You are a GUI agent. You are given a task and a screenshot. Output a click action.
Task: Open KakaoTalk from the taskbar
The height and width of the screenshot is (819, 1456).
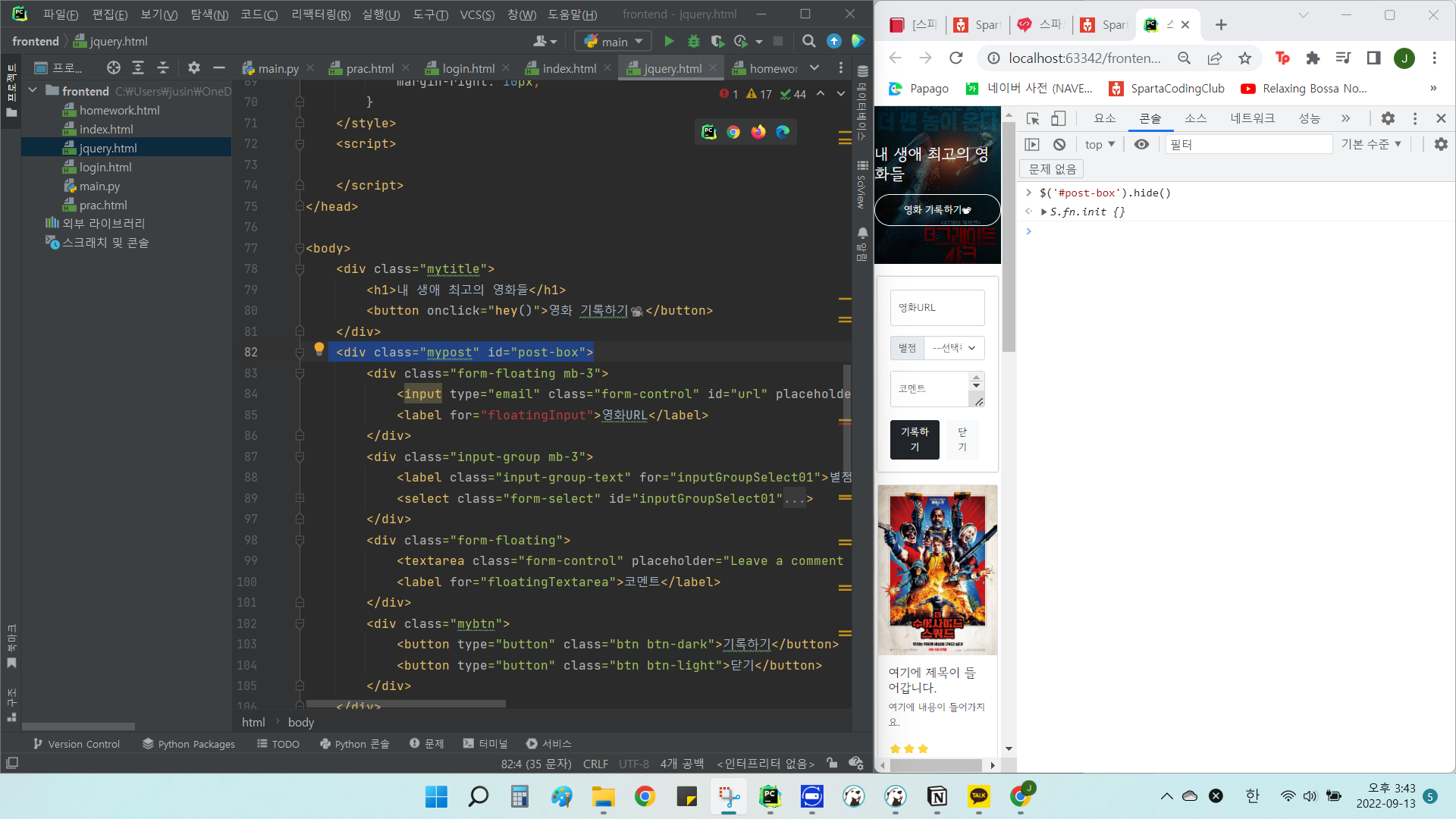(x=979, y=796)
